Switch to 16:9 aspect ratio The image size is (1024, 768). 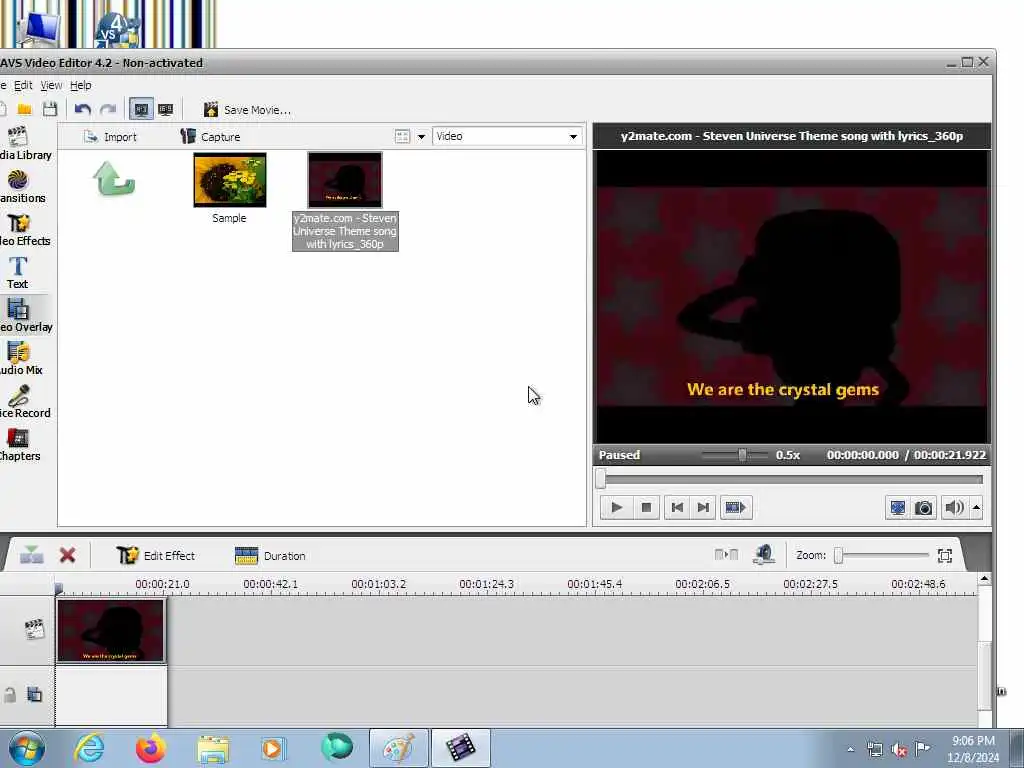click(166, 109)
